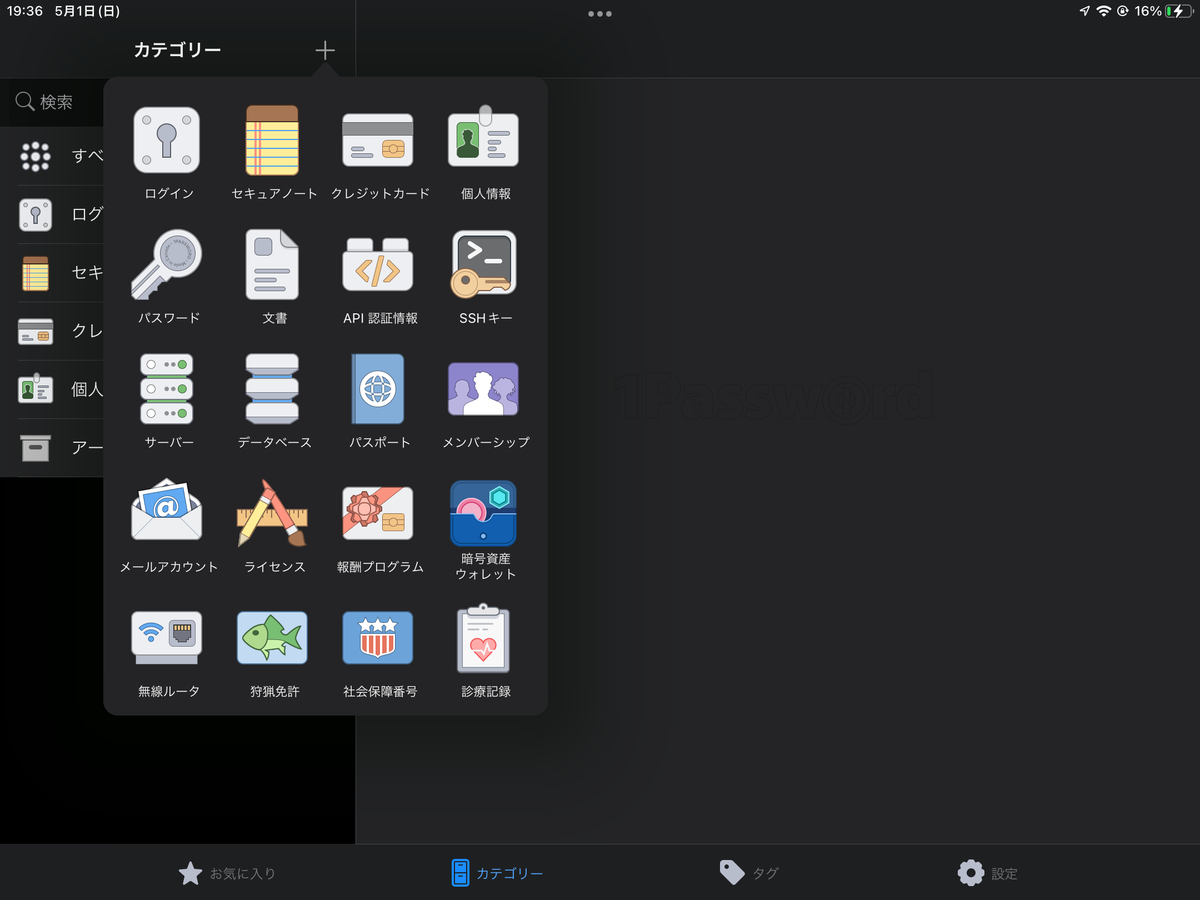Choose the メールアカウント envelope icon

click(x=166, y=512)
